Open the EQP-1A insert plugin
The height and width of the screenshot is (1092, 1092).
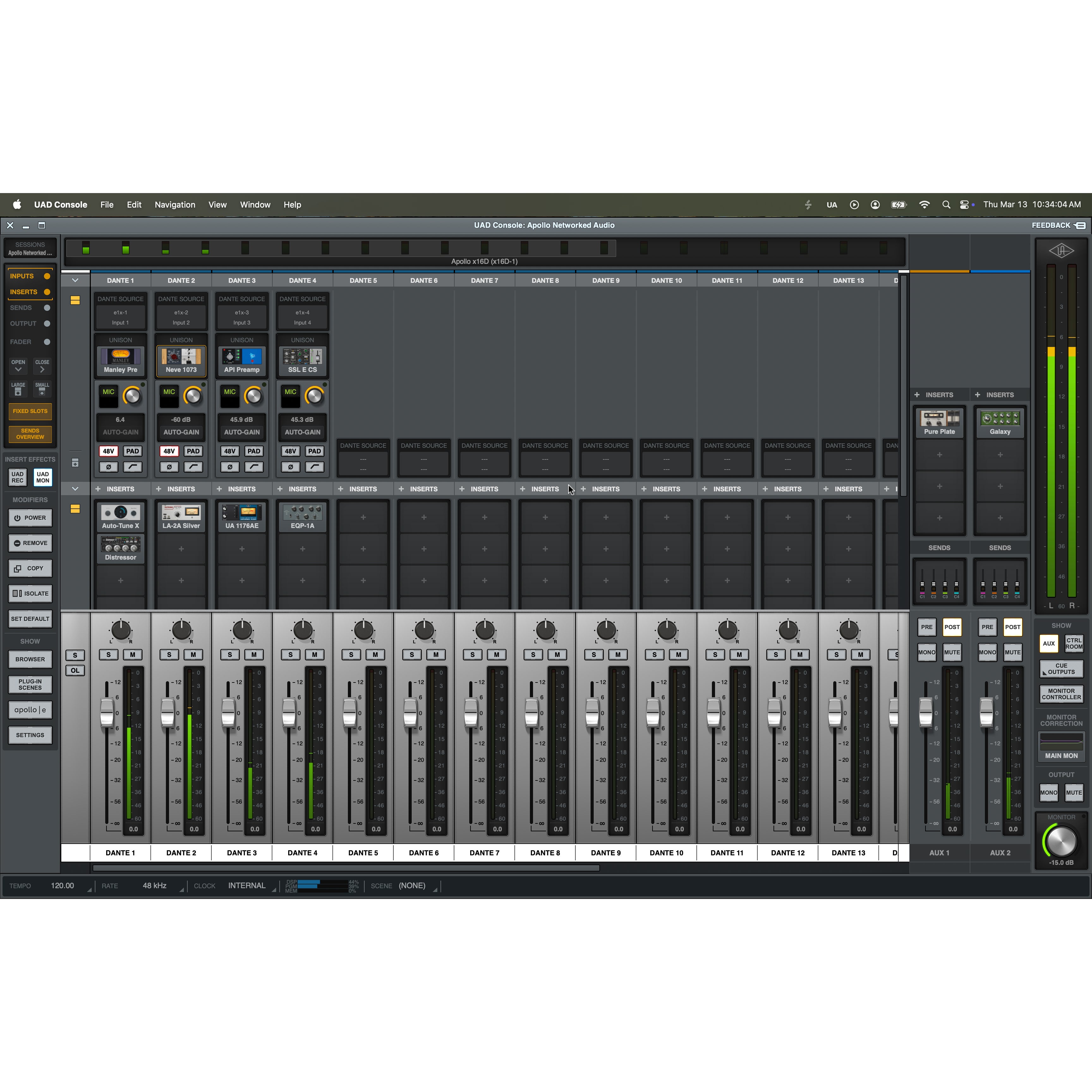302,517
